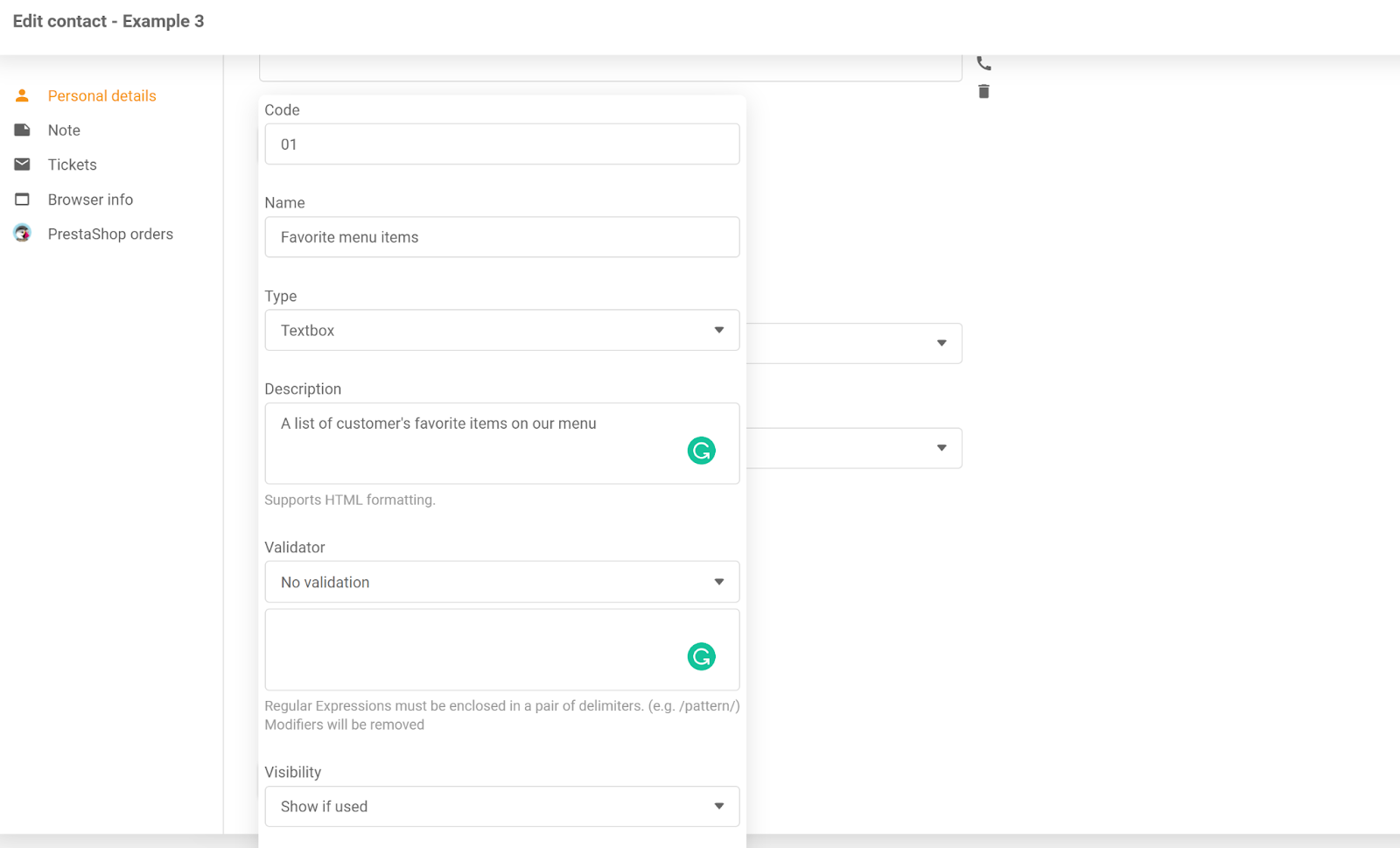Open the PrestaShop orders section
Screen dimensions: 1400x848
[x=110, y=234]
